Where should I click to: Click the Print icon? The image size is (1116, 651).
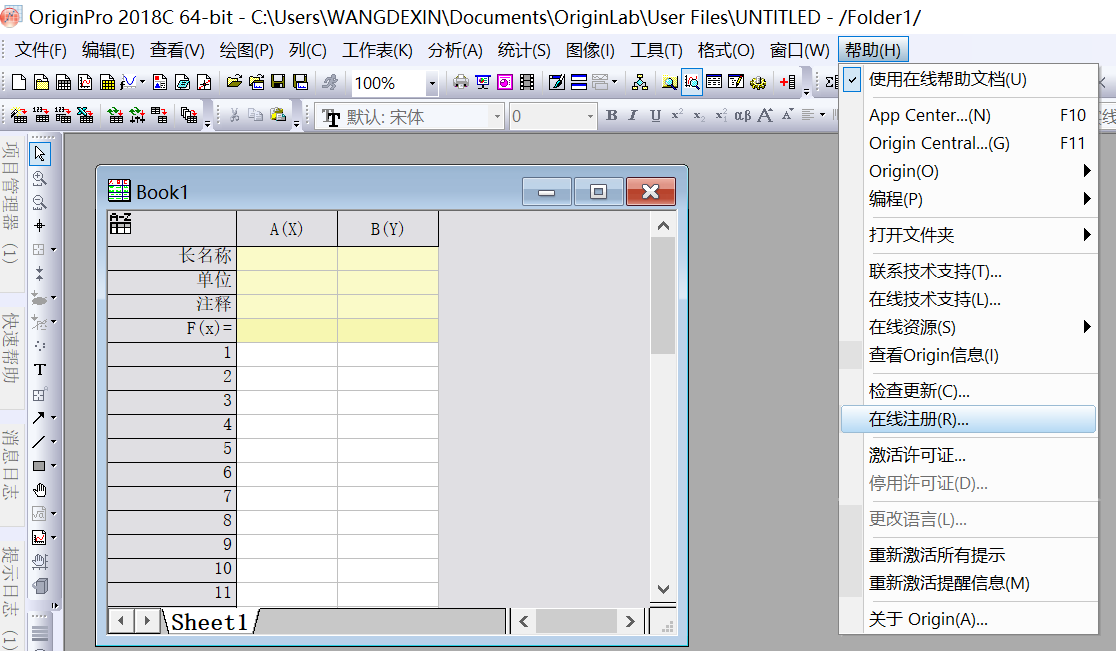tap(460, 83)
